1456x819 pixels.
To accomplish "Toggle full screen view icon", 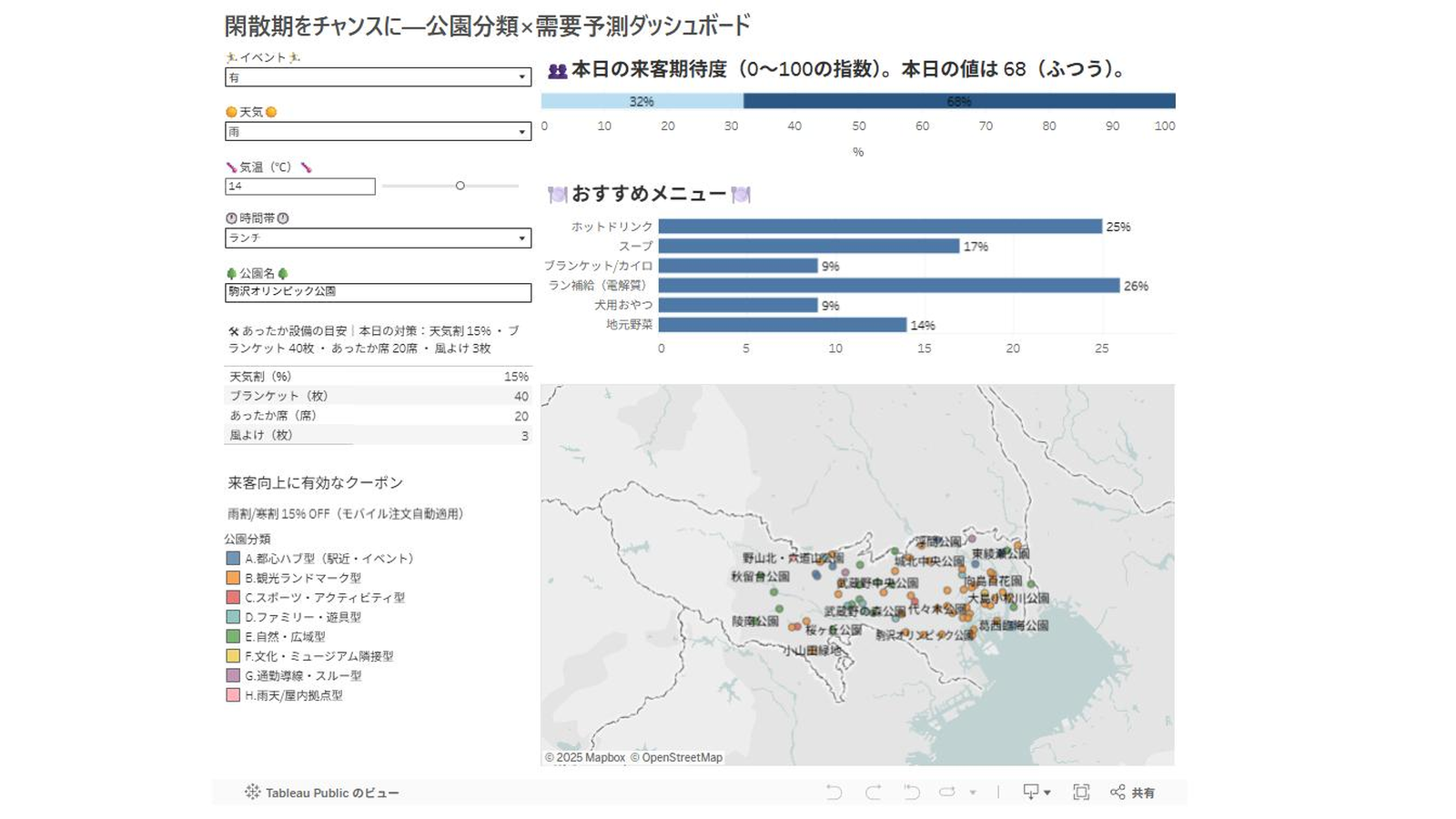I will point(1081,792).
